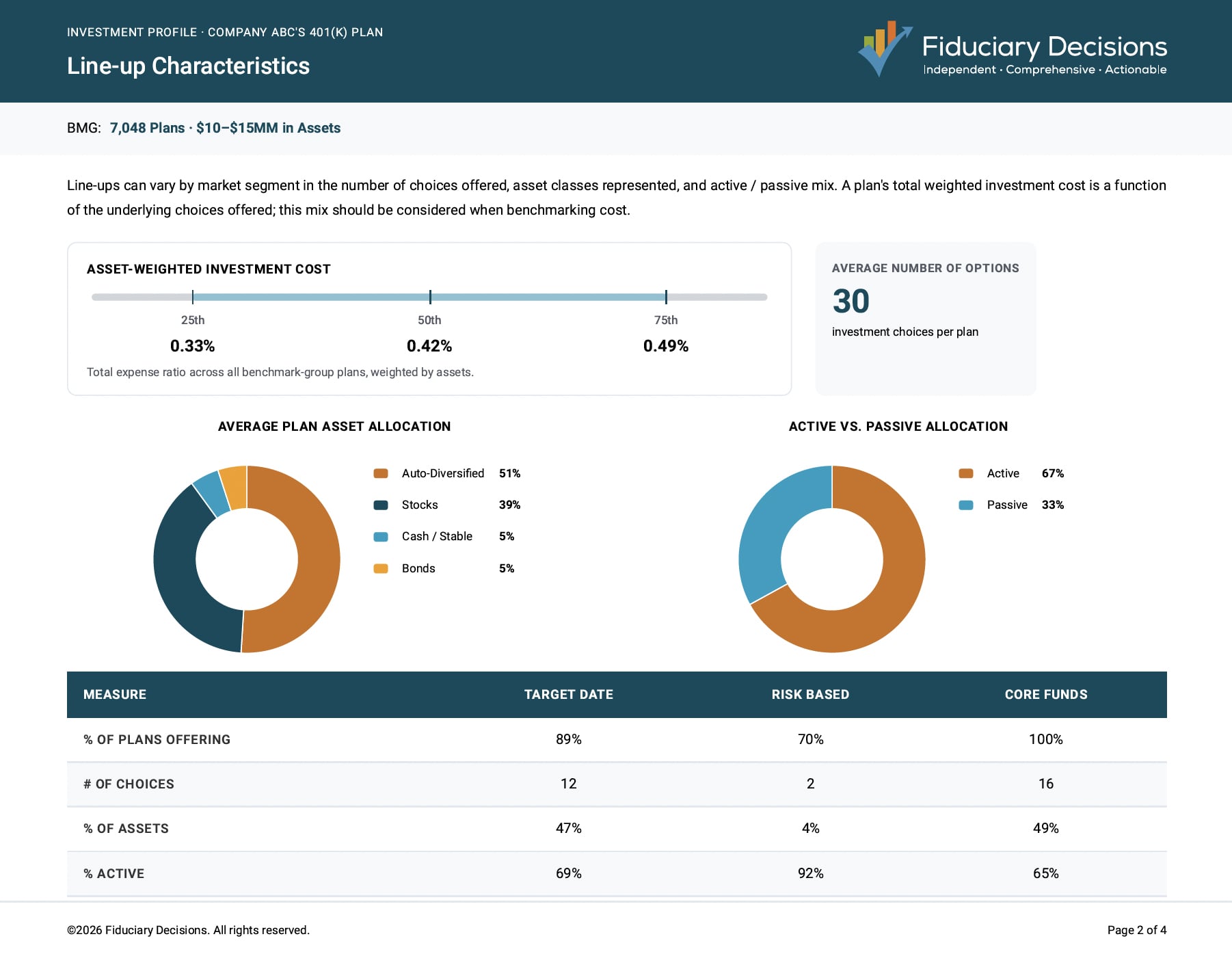1232x956 pixels.
Task: Click the CORE FUNDS column header
Action: 1046,695
